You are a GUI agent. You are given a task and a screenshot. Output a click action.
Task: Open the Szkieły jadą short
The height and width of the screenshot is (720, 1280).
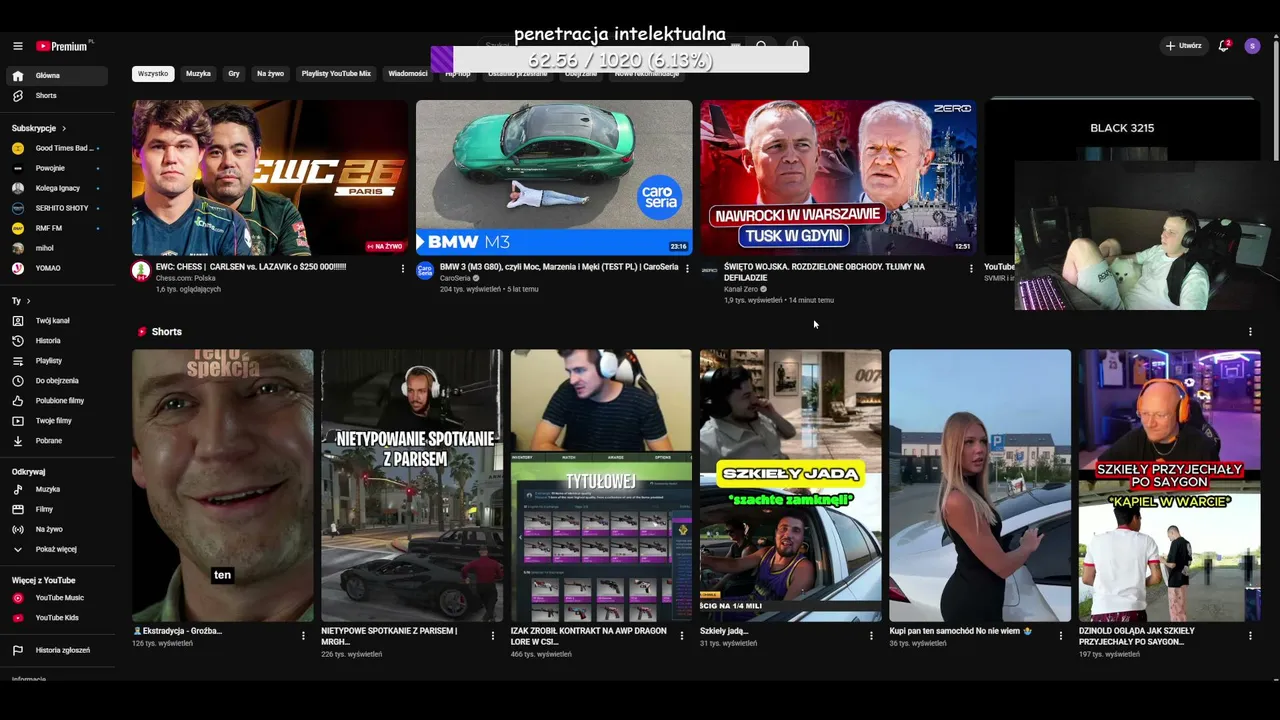pyautogui.click(x=790, y=486)
